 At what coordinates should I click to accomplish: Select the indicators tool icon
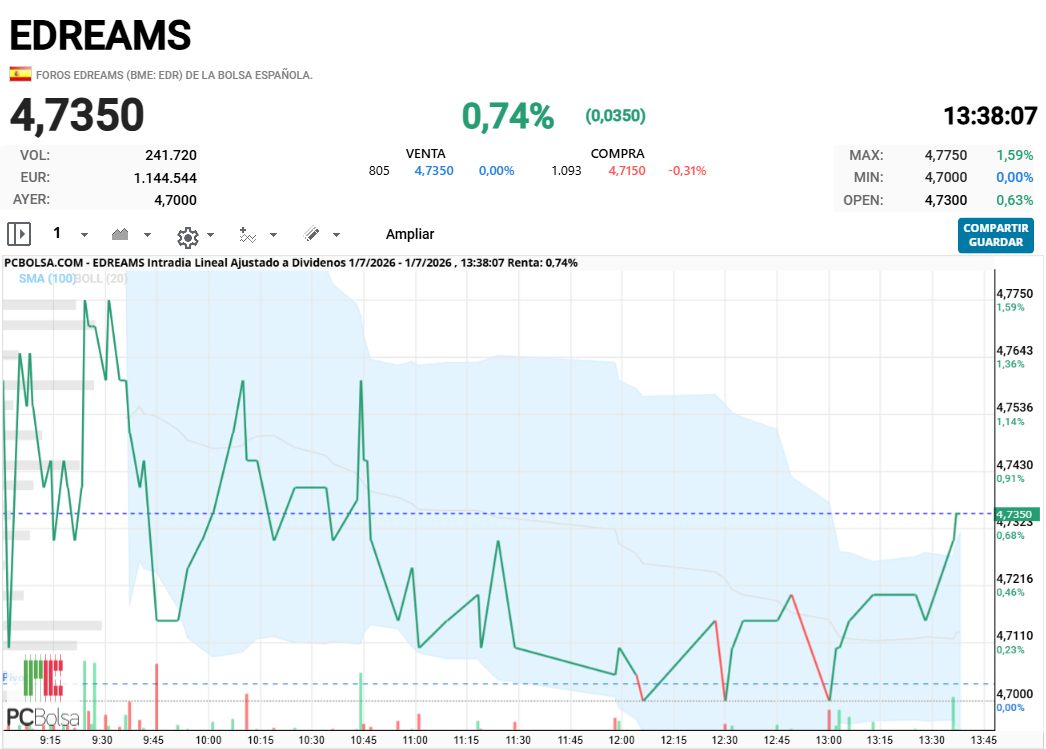pos(247,235)
